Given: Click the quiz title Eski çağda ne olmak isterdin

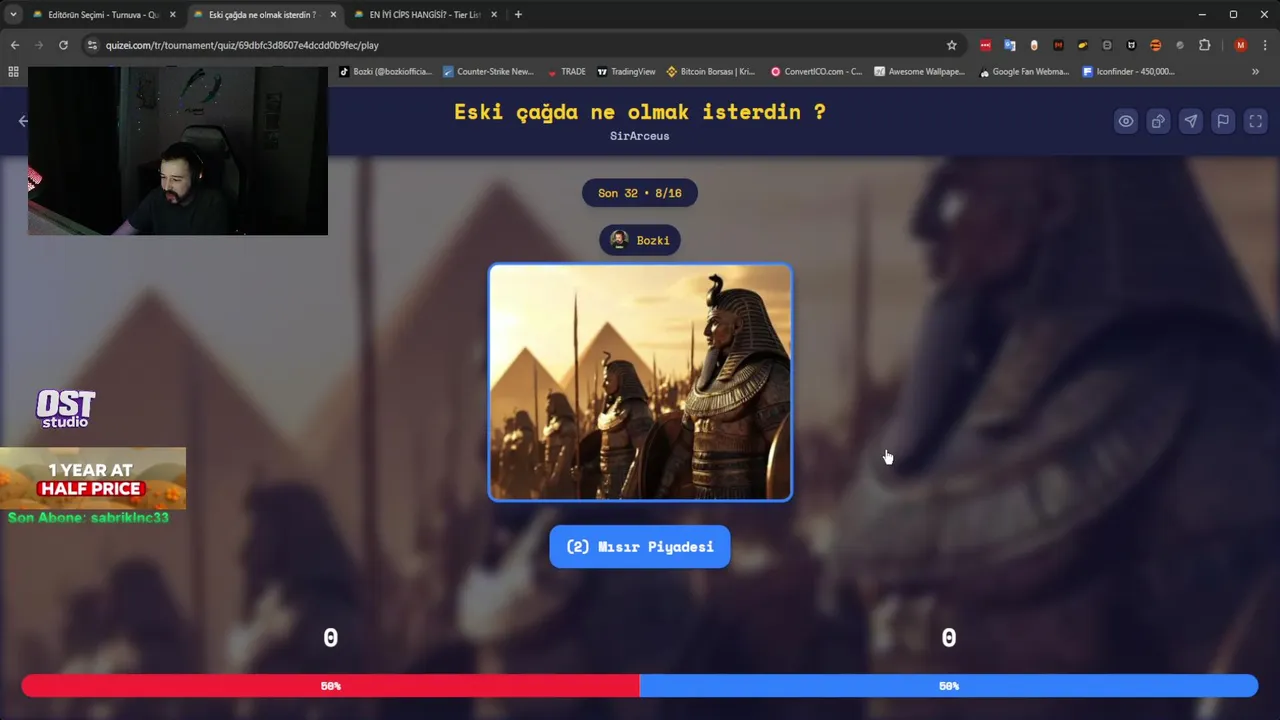Looking at the screenshot, I should 640,112.
